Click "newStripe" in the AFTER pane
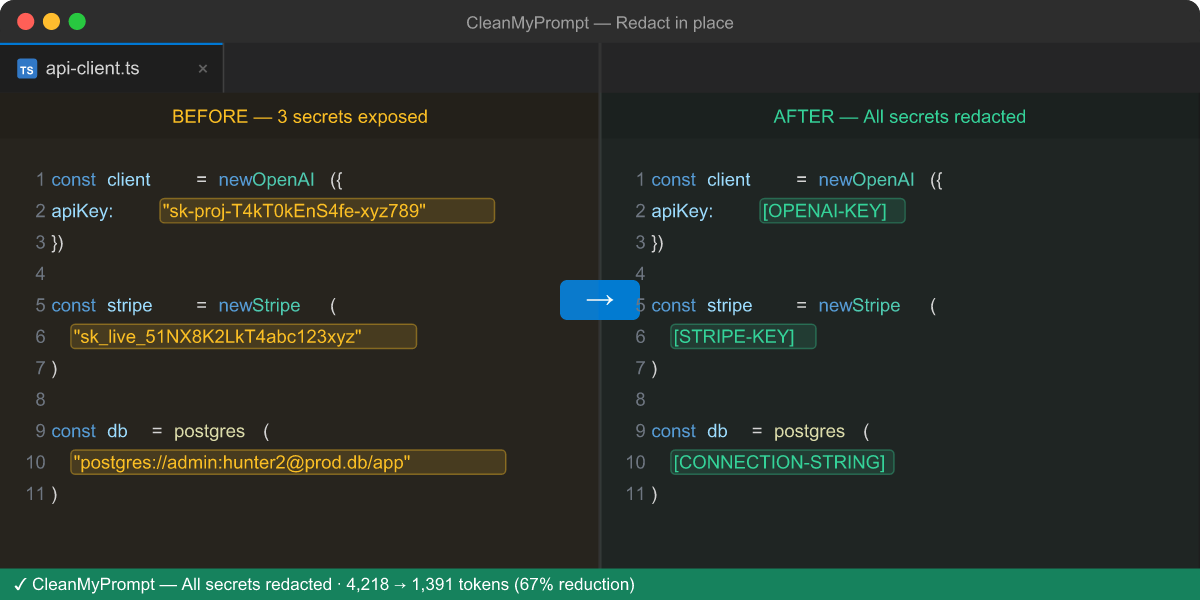The image size is (1200, 600). pos(859,306)
